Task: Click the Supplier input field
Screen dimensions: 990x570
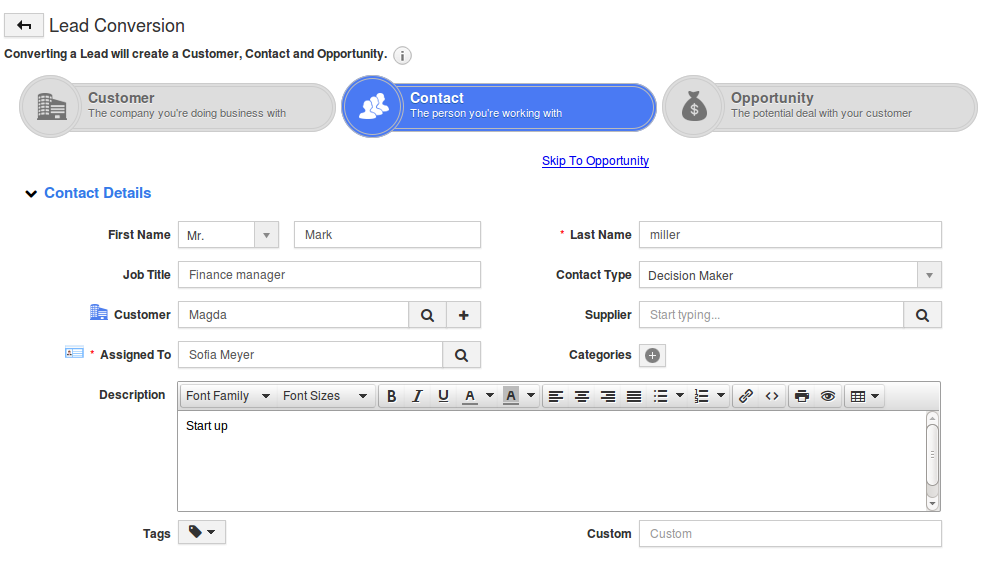Action: [x=772, y=315]
